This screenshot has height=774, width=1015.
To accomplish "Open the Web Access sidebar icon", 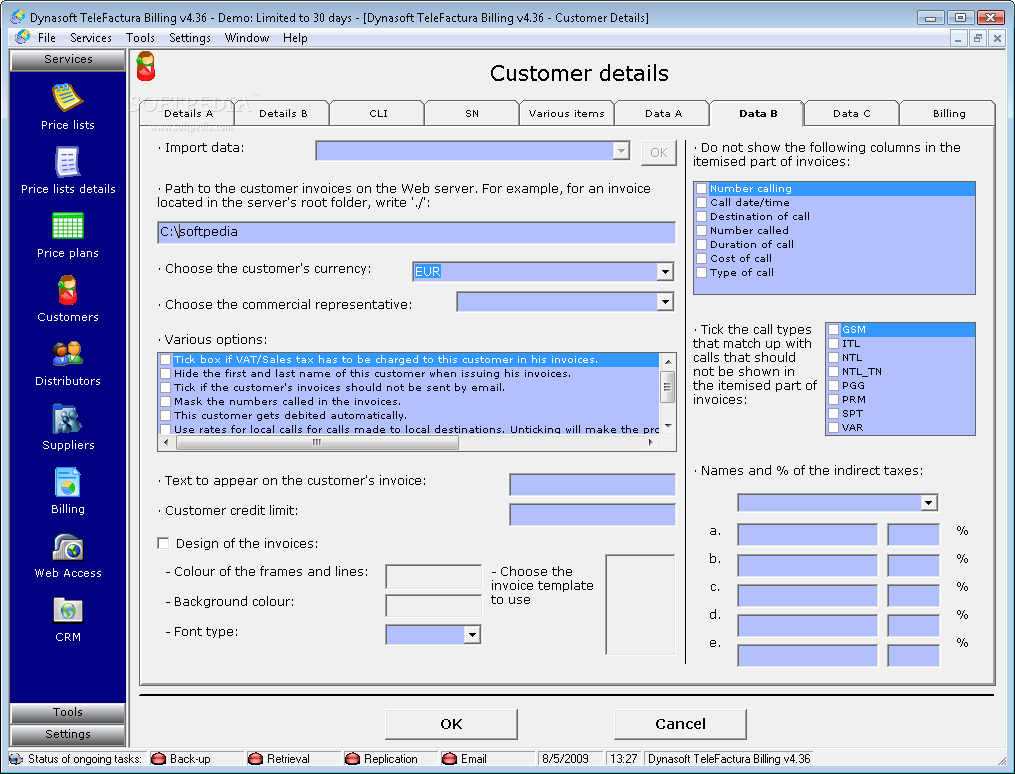I will pos(67,547).
